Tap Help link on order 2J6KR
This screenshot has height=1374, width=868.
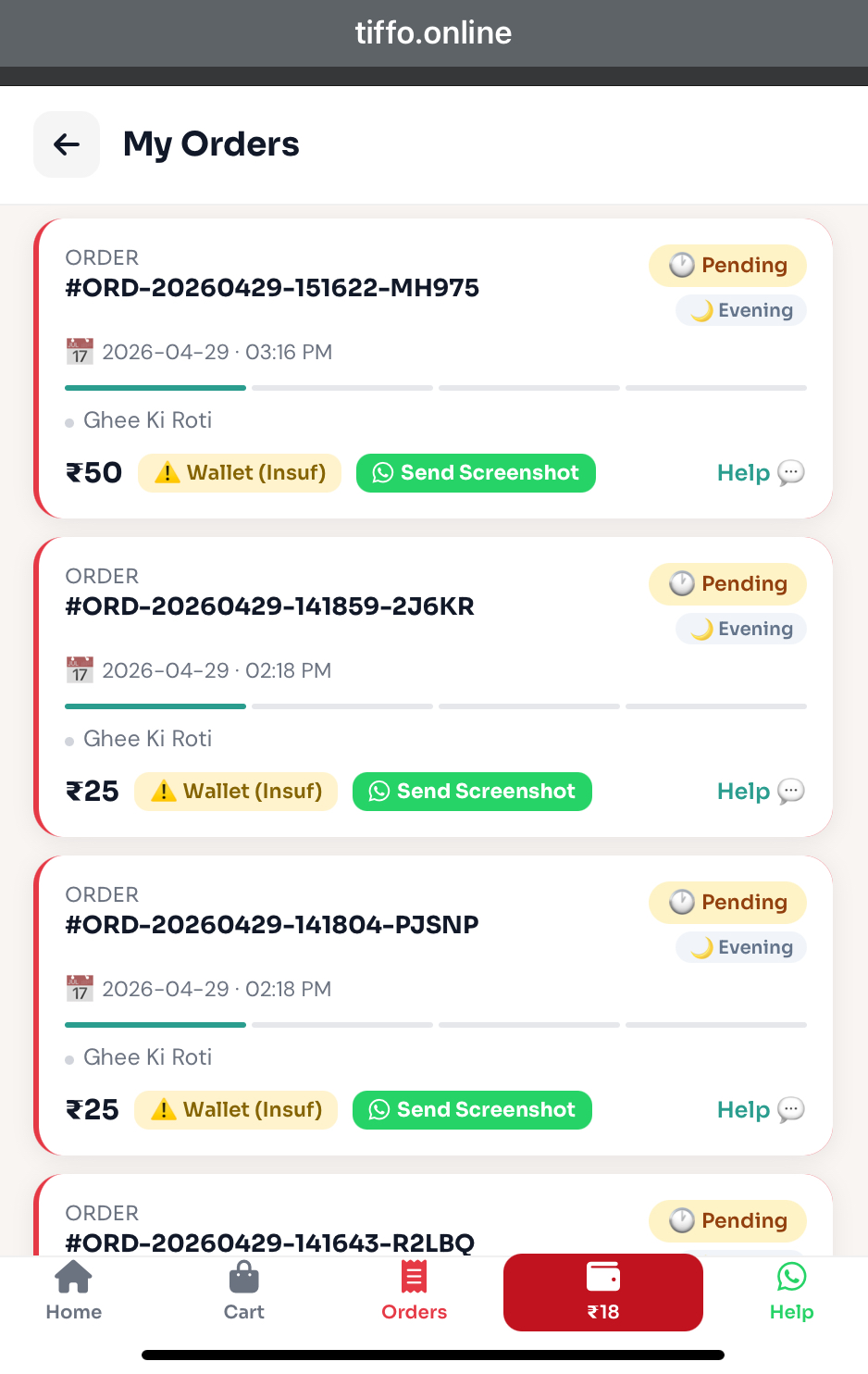click(743, 792)
